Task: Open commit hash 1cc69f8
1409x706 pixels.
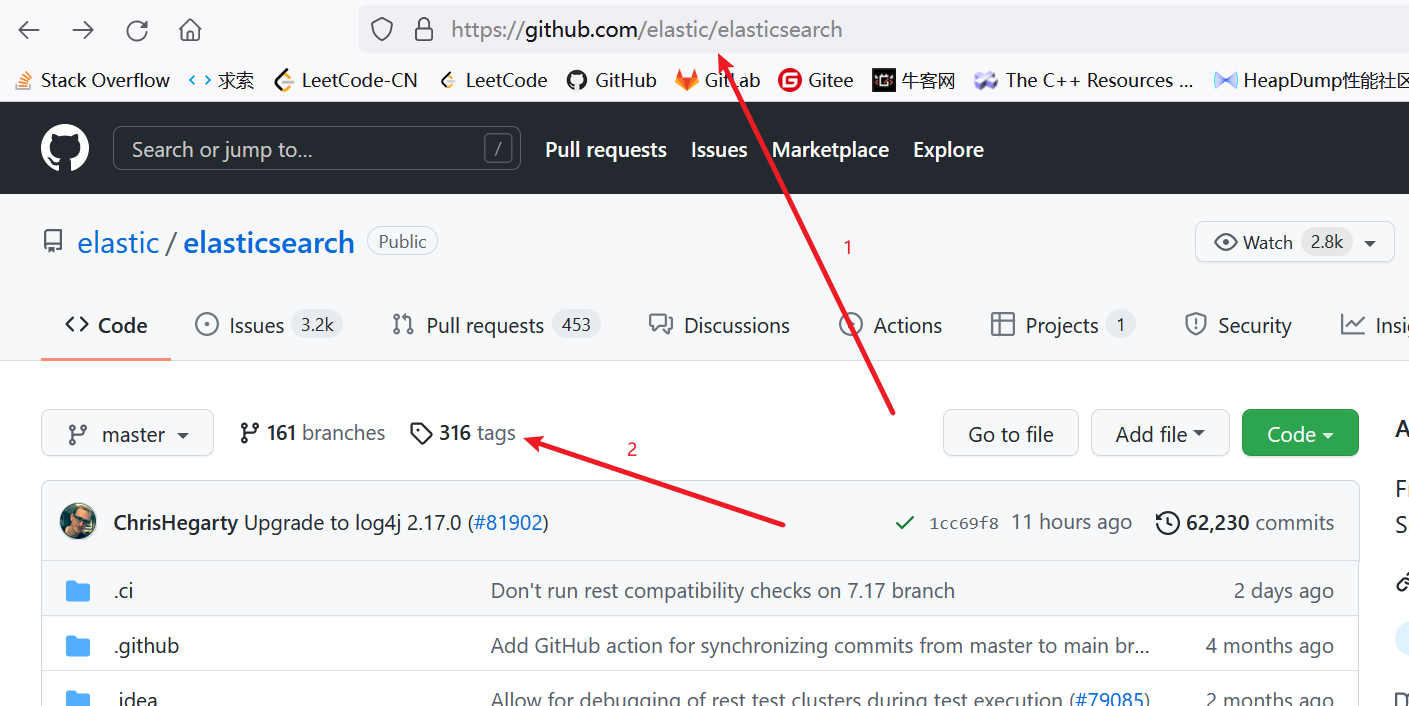Action: click(964, 523)
